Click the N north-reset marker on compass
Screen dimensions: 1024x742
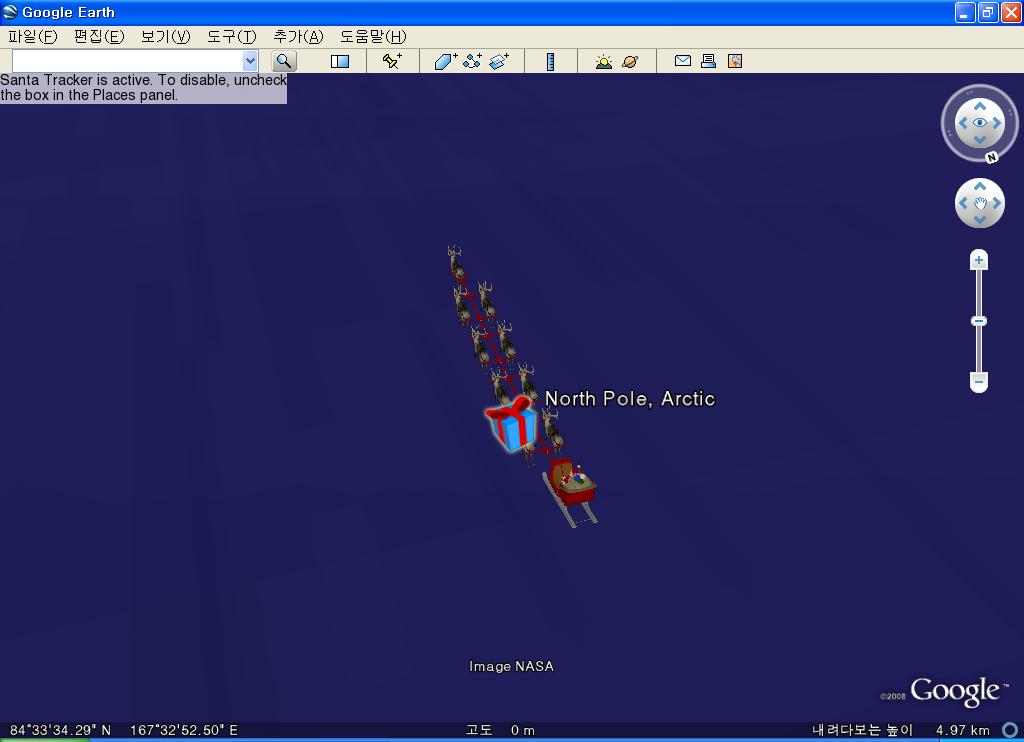991,157
